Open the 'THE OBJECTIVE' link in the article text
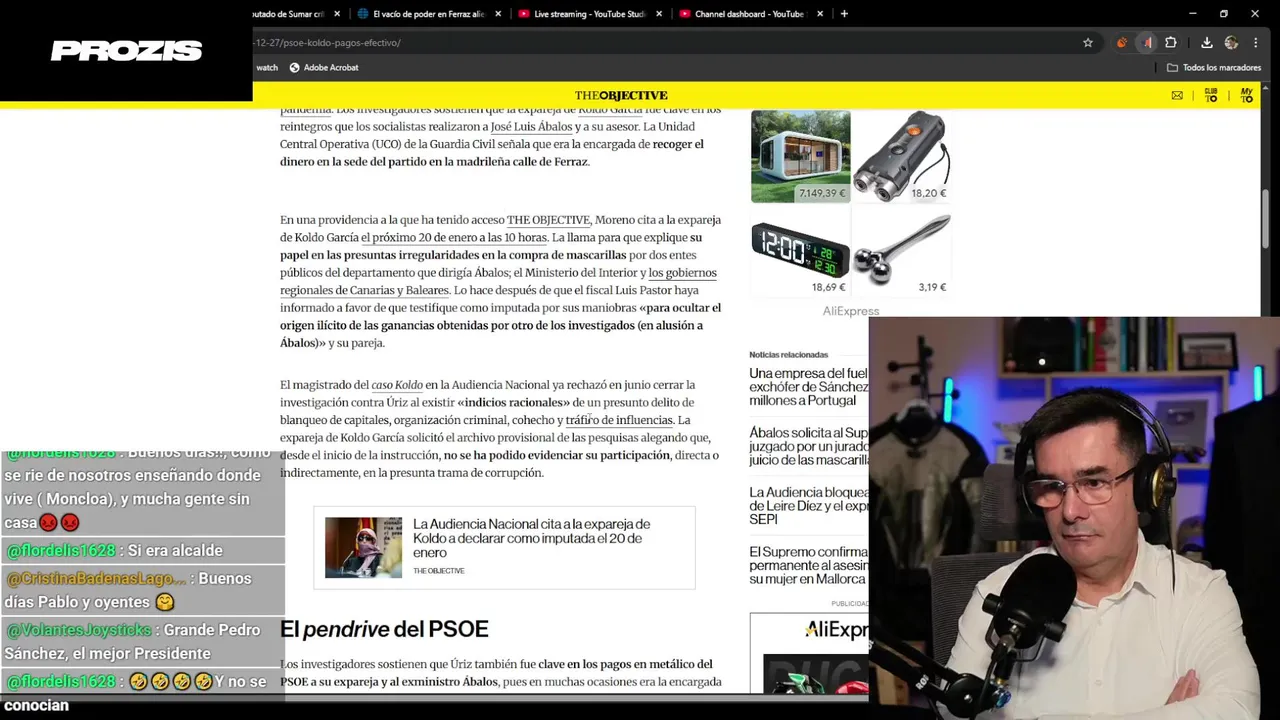 click(549, 220)
